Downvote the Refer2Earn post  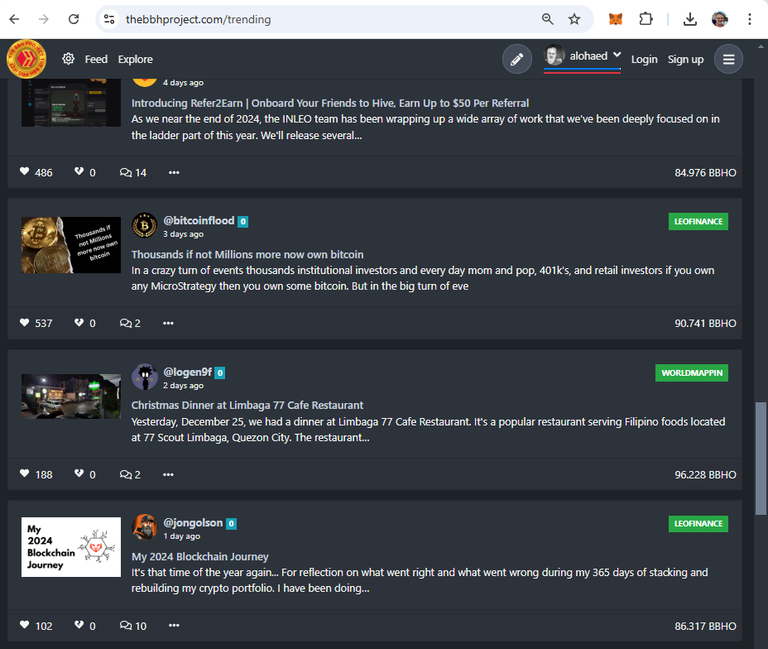79,171
